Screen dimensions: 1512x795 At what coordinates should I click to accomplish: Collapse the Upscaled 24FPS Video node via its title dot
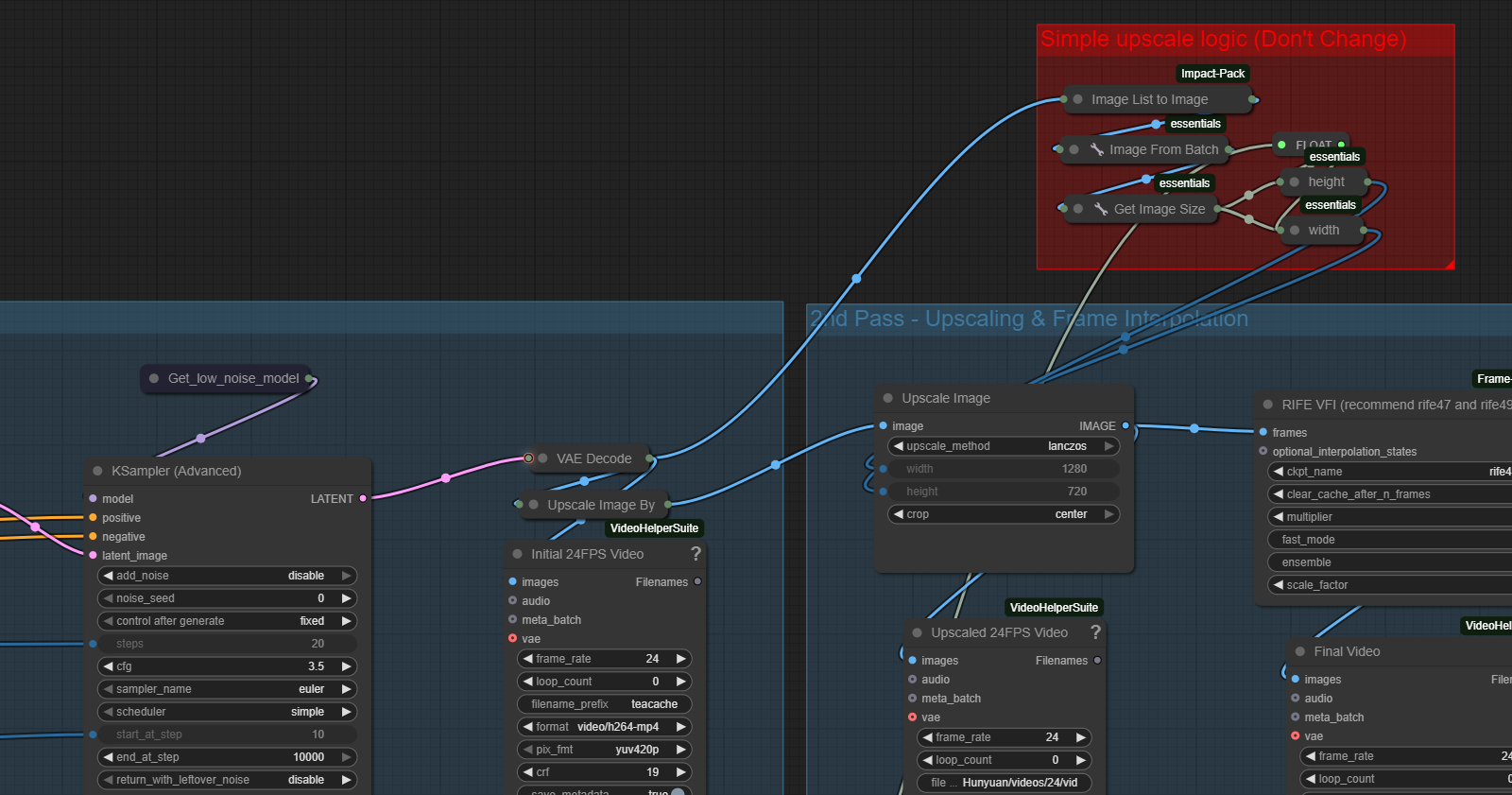pos(917,632)
